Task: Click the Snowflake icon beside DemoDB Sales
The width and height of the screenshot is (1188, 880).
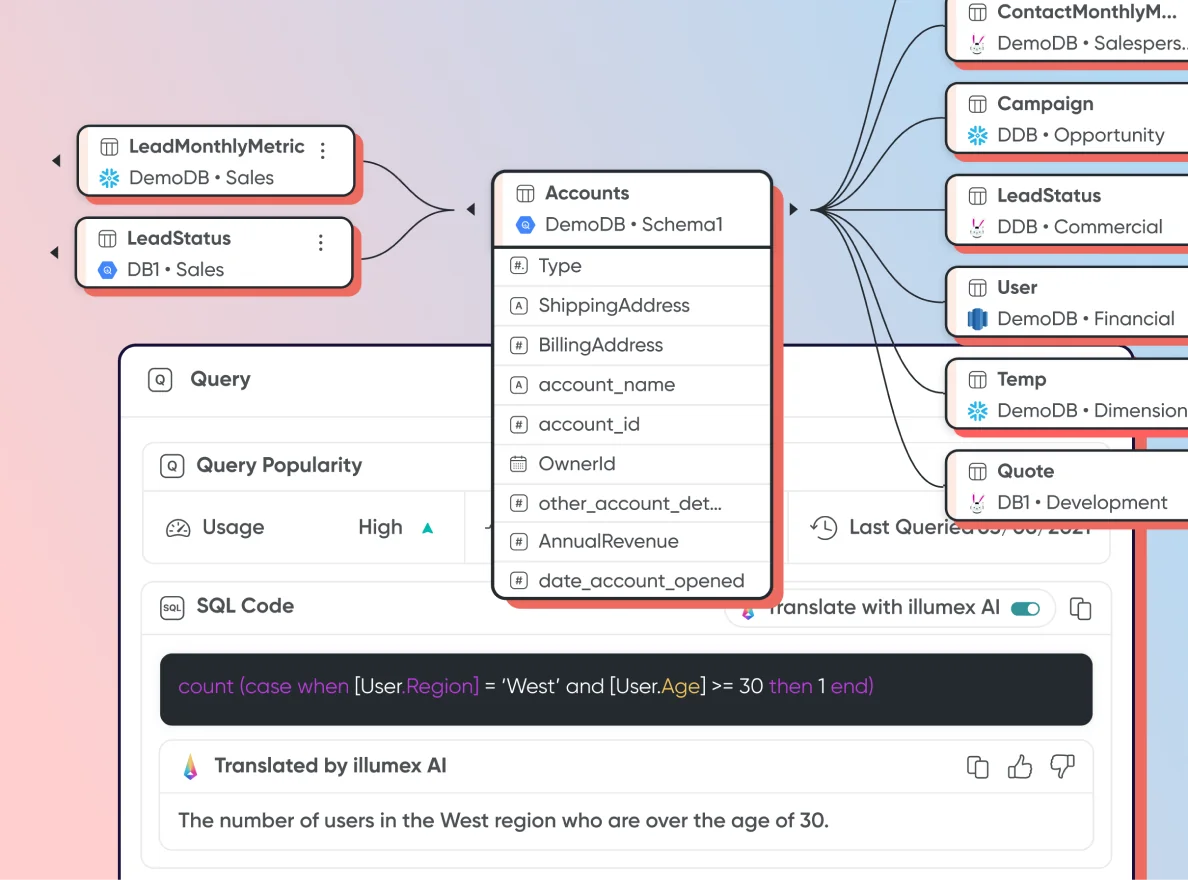Action: click(x=109, y=178)
